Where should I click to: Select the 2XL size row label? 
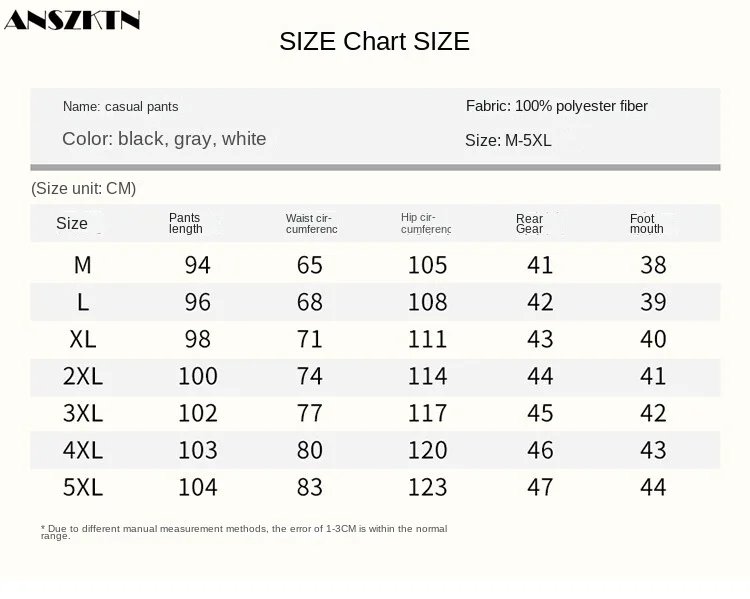click(x=83, y=376)
